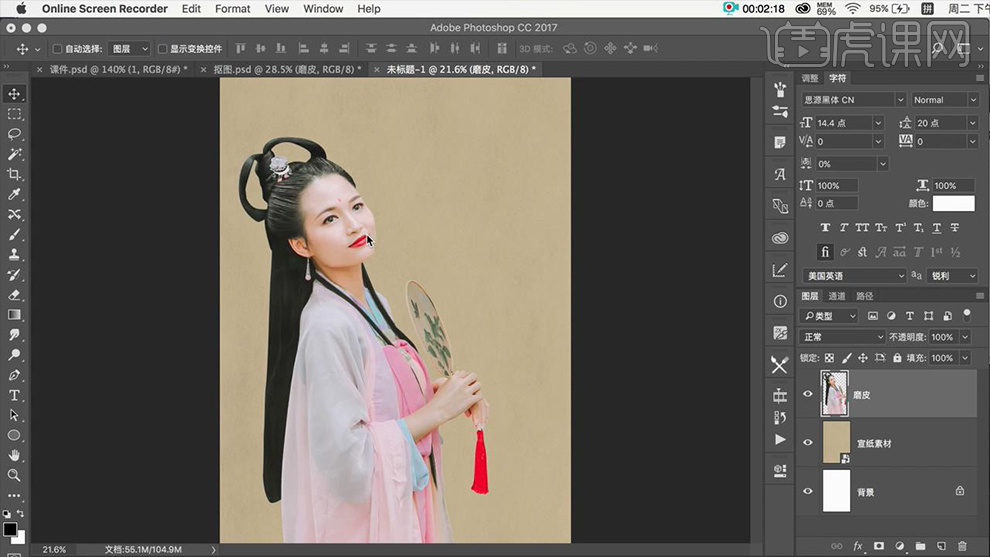Select the Path Selection tool
Image resolution: width=990 pixels, height=557 pixels.
click(x=14, y=415)
